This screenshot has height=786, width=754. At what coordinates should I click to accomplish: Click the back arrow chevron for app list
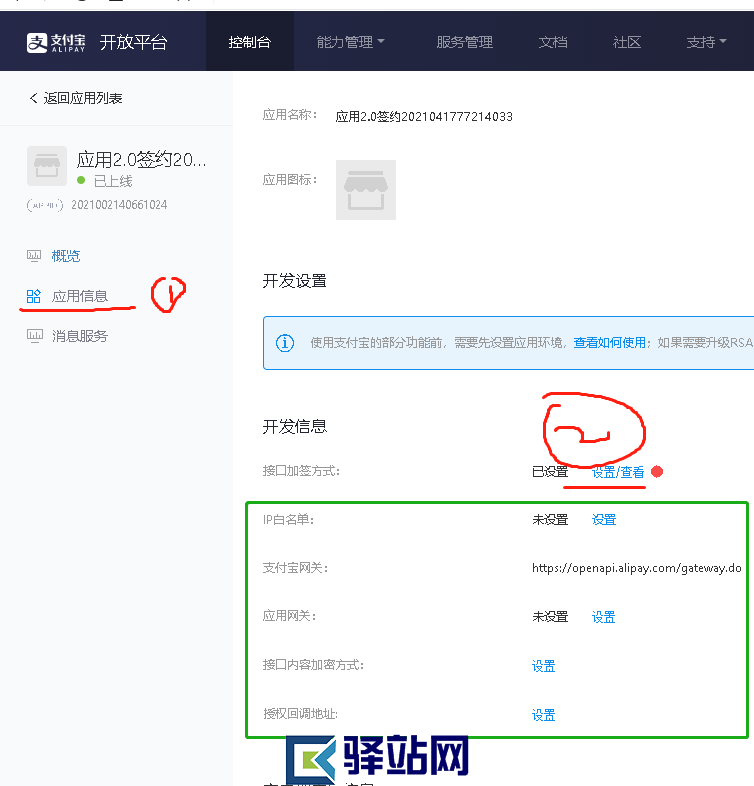click(34, 98)
